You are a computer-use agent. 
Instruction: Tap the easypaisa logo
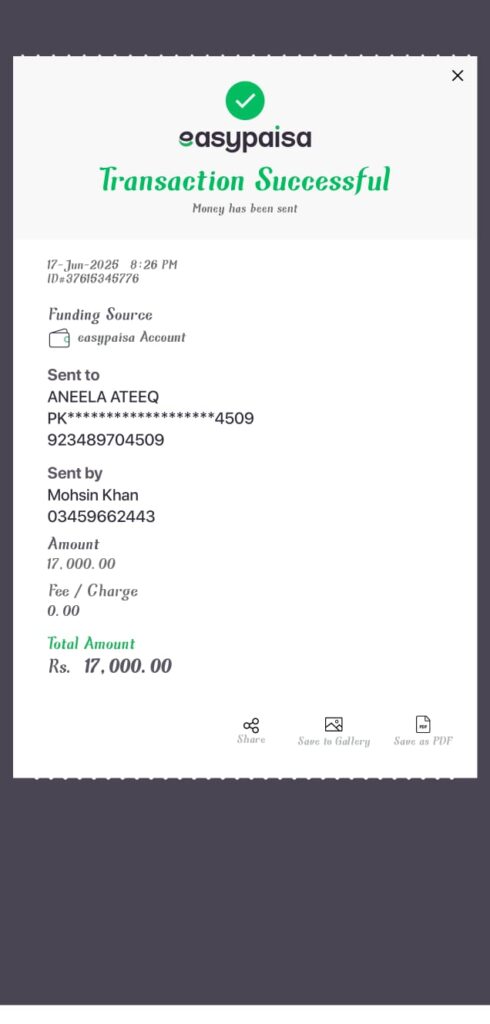tap(245, 139)
